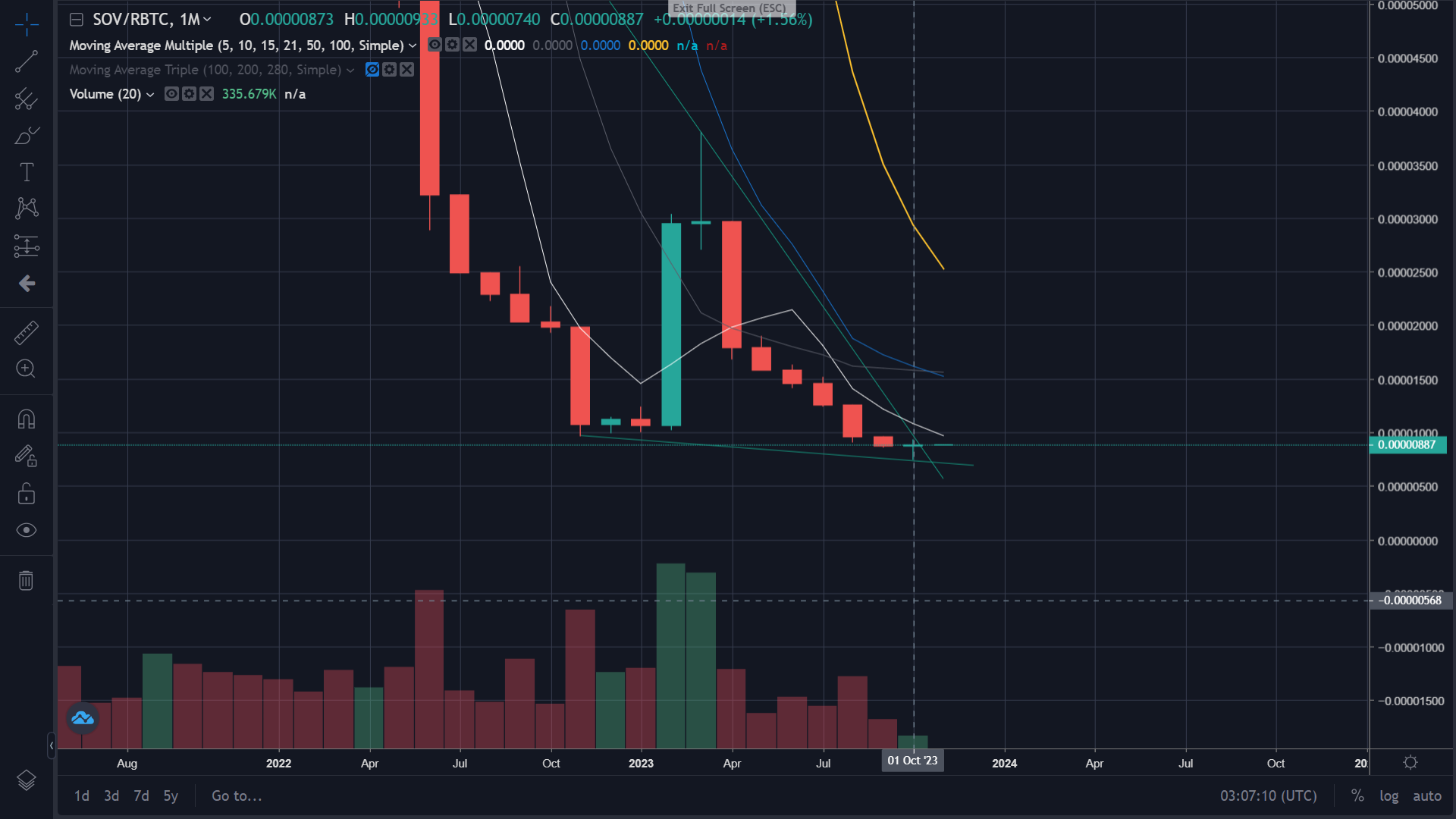This screenshot has height=819, width=1456.
Task: Hide the Moving Average Multiple indicator
Action: click(435, 45)
